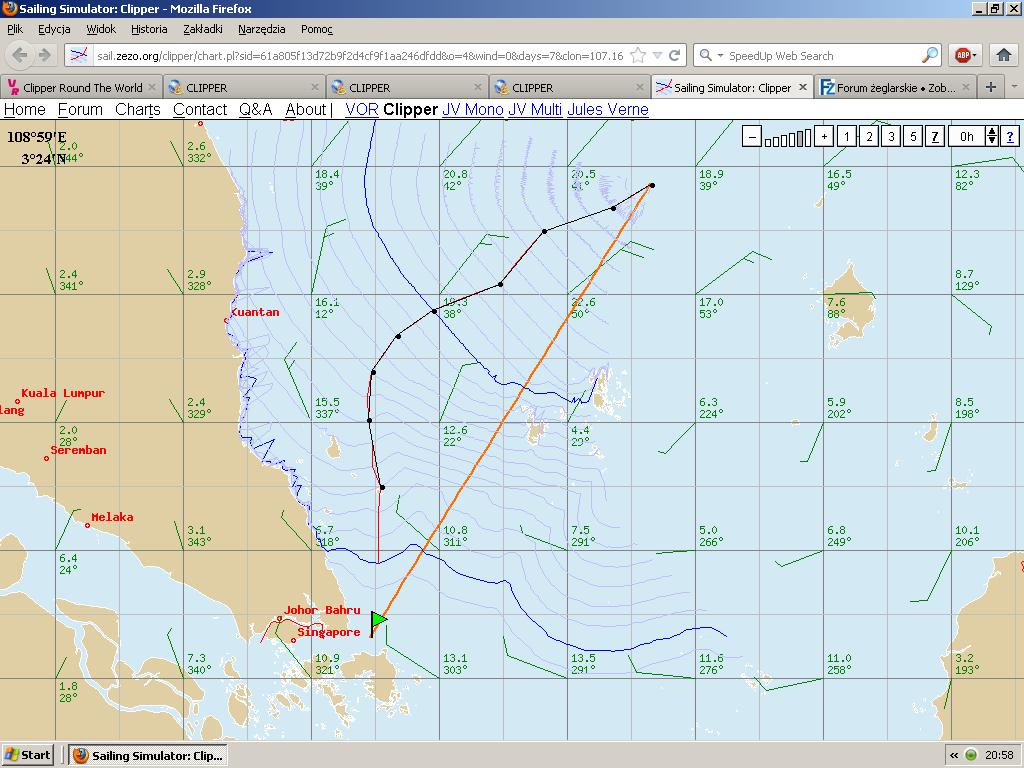Image resolution: width=1024 pixels, height=768 pixels.
Task: Select 7-day forecast range button
Action: [x=935, y=137]
